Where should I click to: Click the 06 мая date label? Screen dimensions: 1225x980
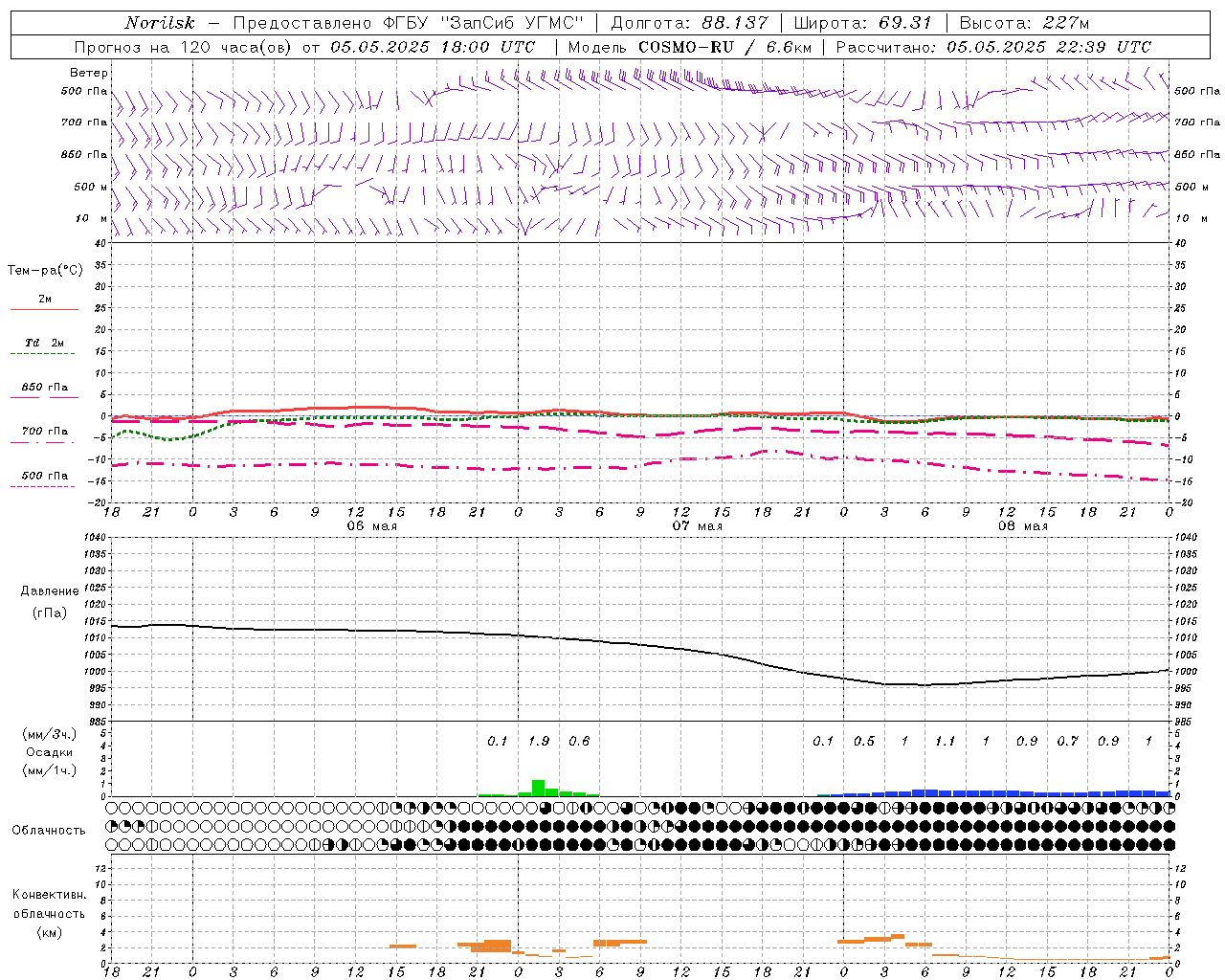point(371,526)
